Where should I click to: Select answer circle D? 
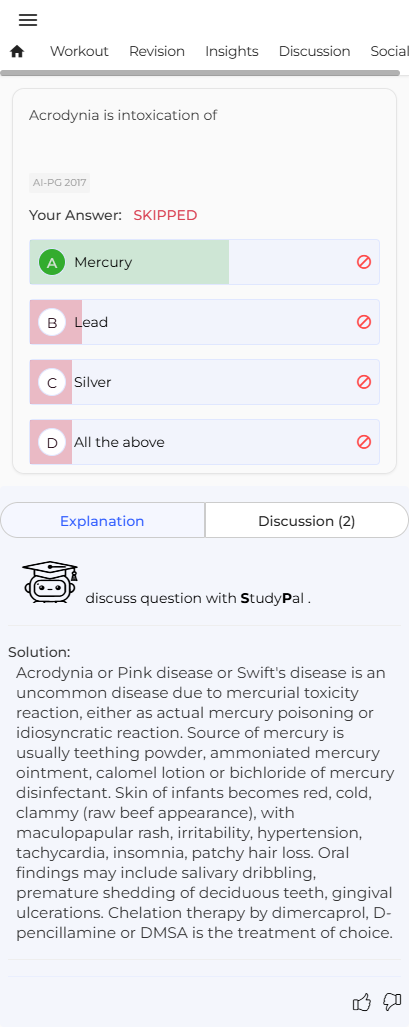52,443
